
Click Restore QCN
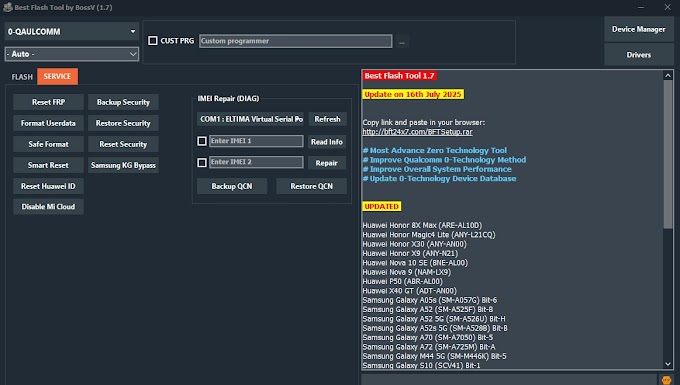click(311, 186)
